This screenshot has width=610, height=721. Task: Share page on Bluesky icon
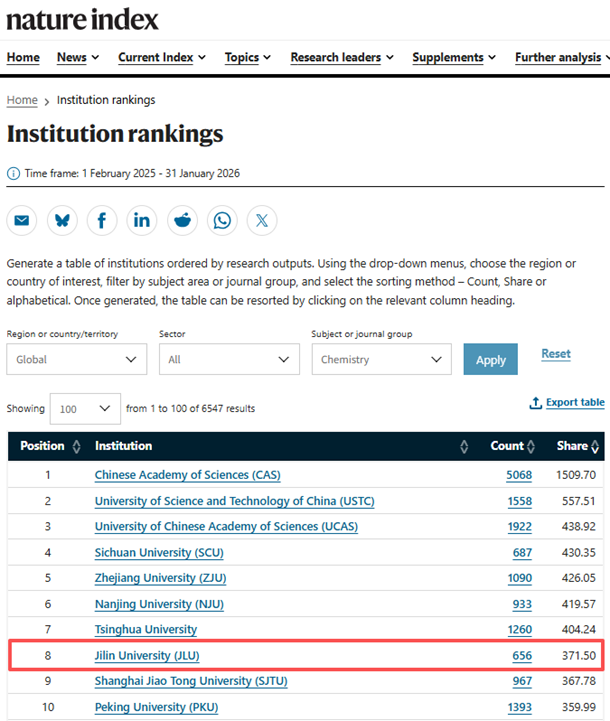pos(62,221)
